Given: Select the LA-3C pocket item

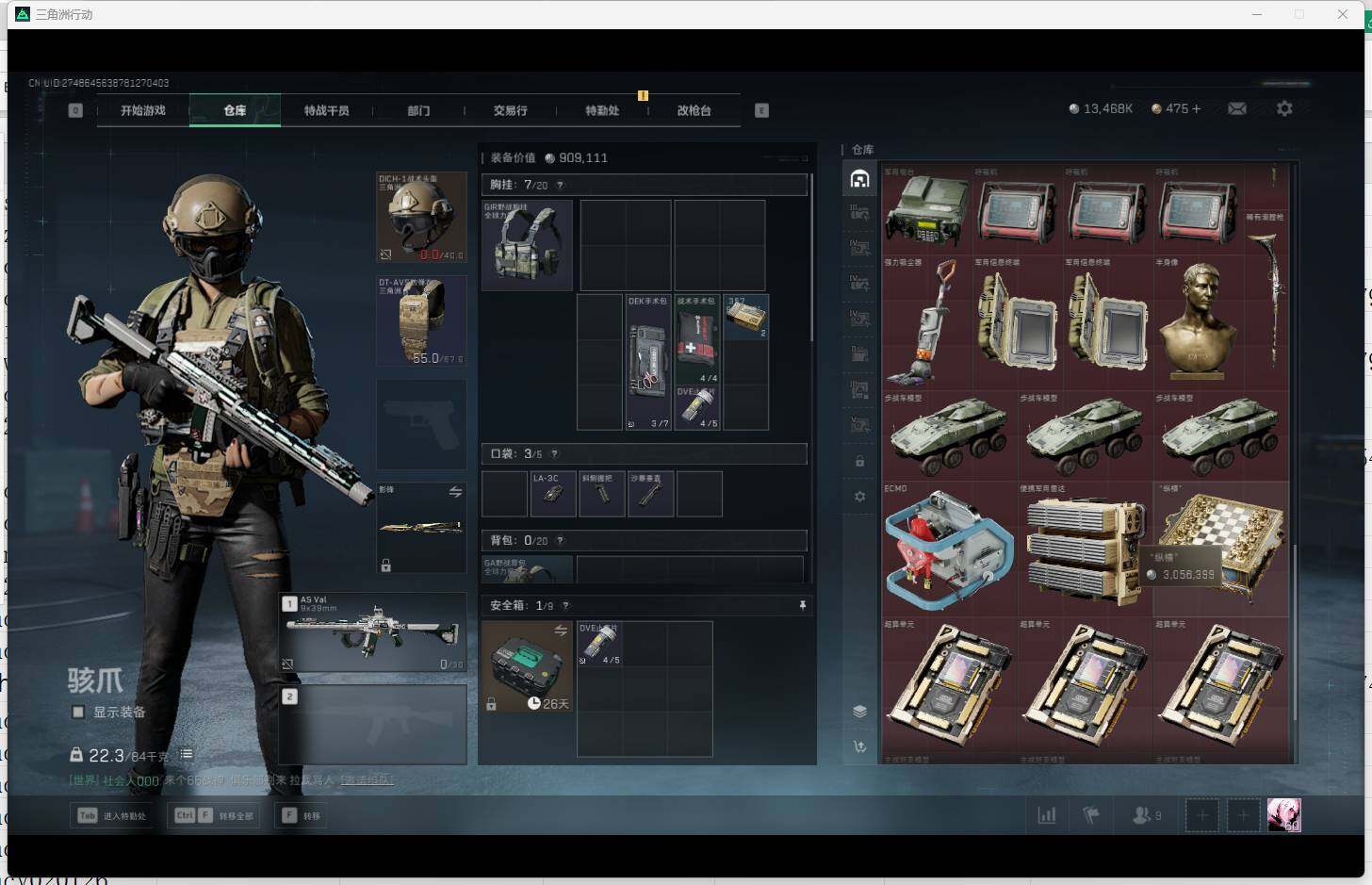Looking at the screenshot, I should 553,494.
